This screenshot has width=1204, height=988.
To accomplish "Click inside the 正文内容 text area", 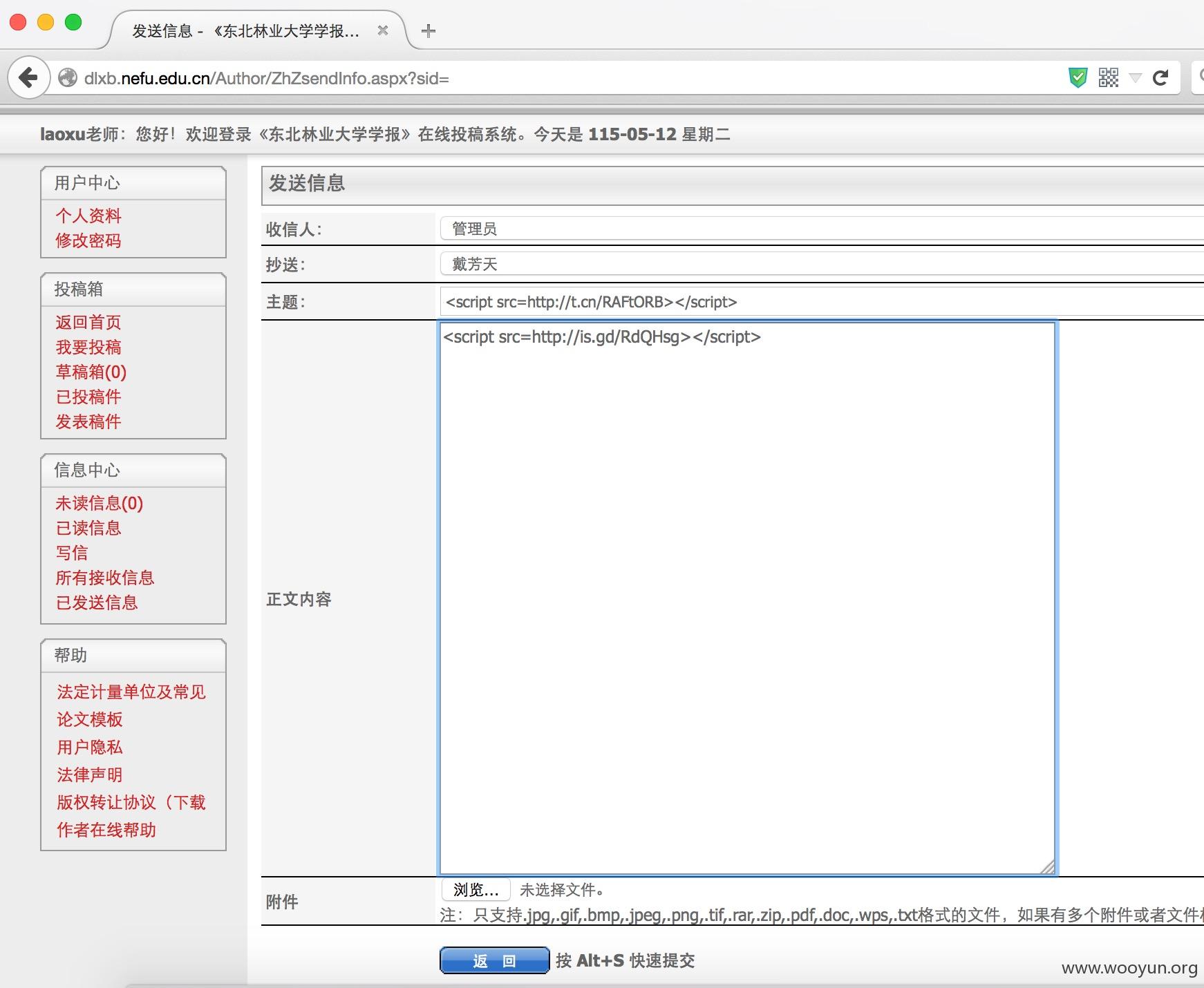I will point(747,598).
